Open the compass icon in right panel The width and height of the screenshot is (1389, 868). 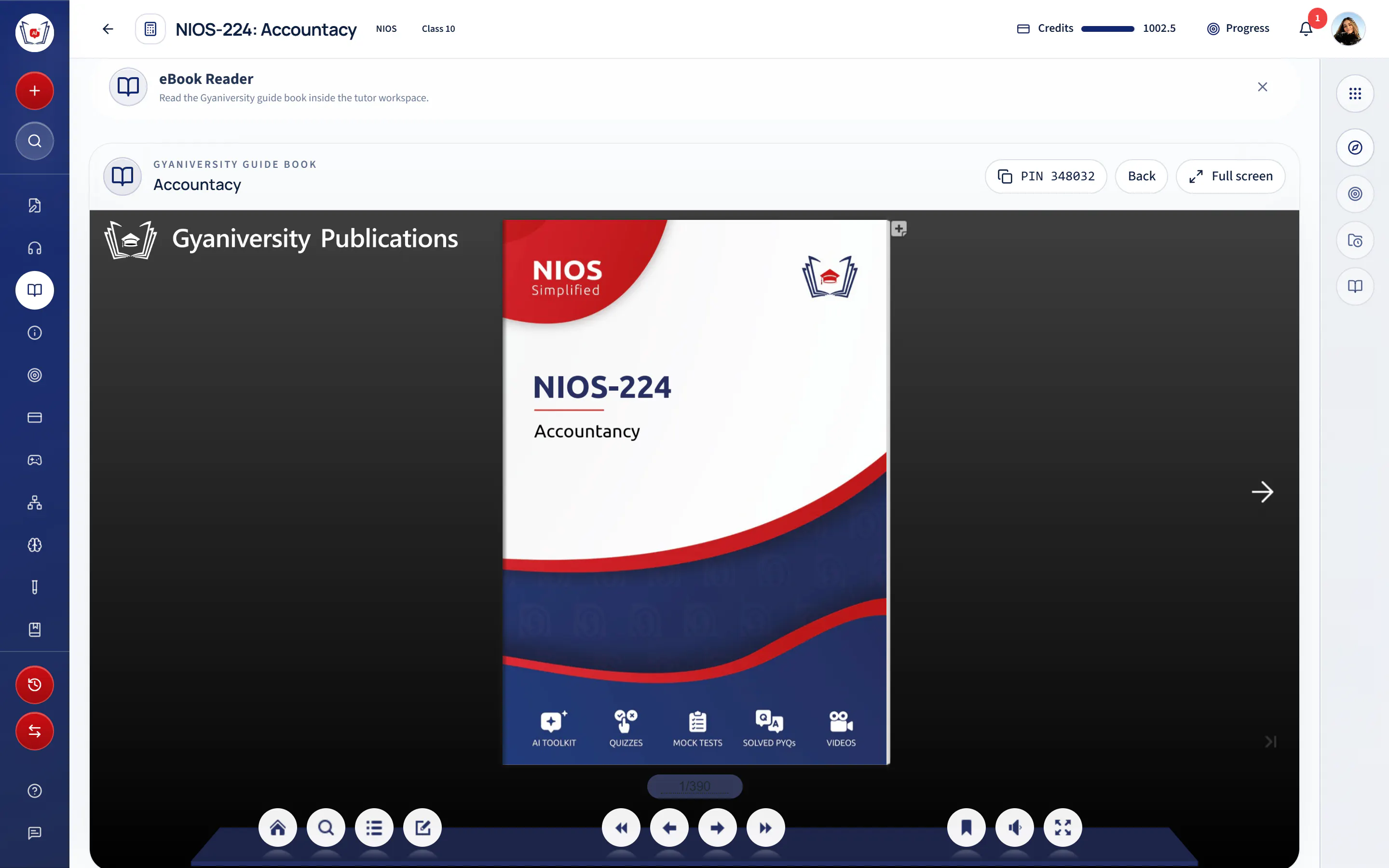point(1355,148)
